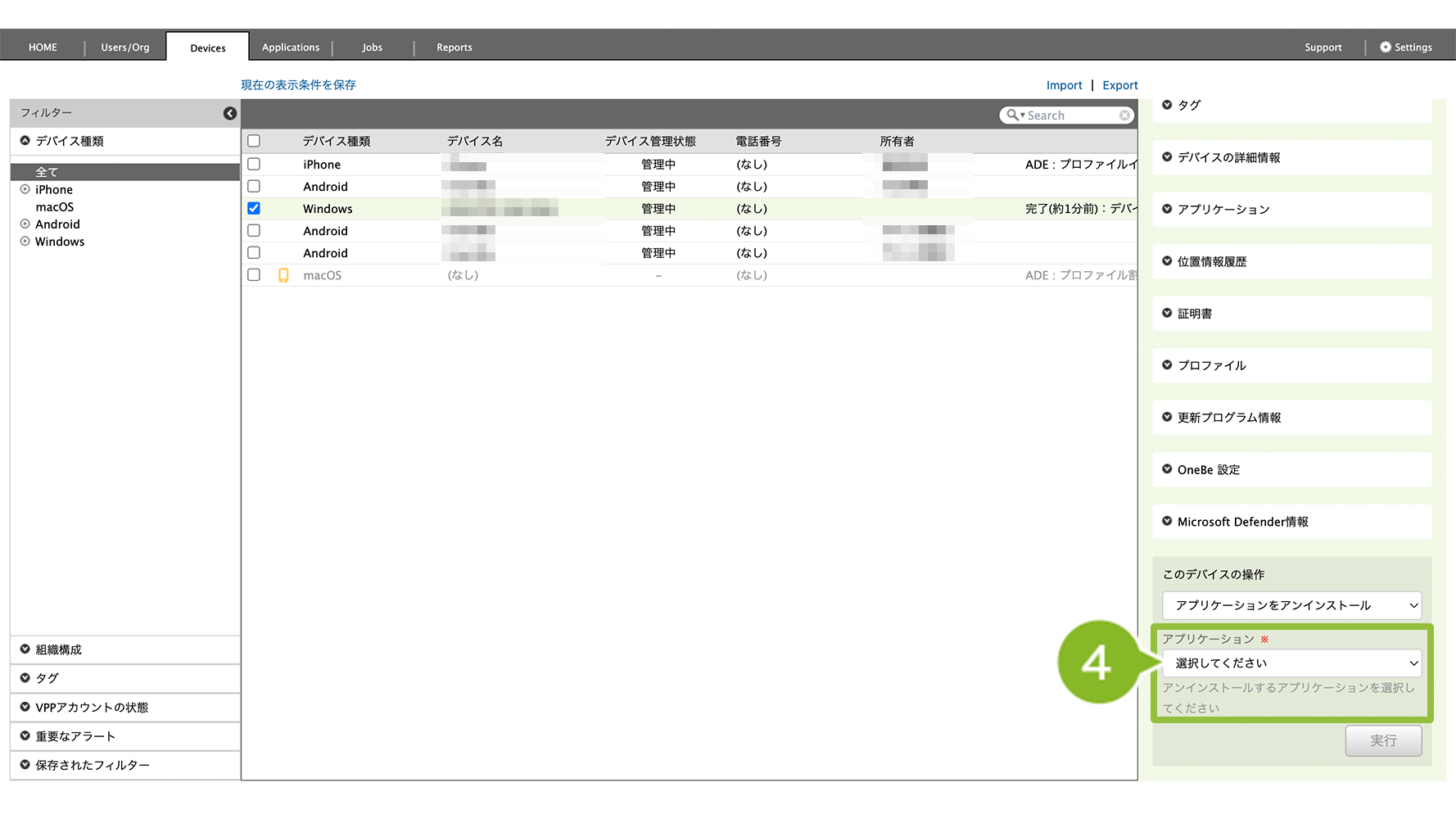Click the orange device icon on macOS row
This screenshot has height=819, width=1456.
pos(283,275)
